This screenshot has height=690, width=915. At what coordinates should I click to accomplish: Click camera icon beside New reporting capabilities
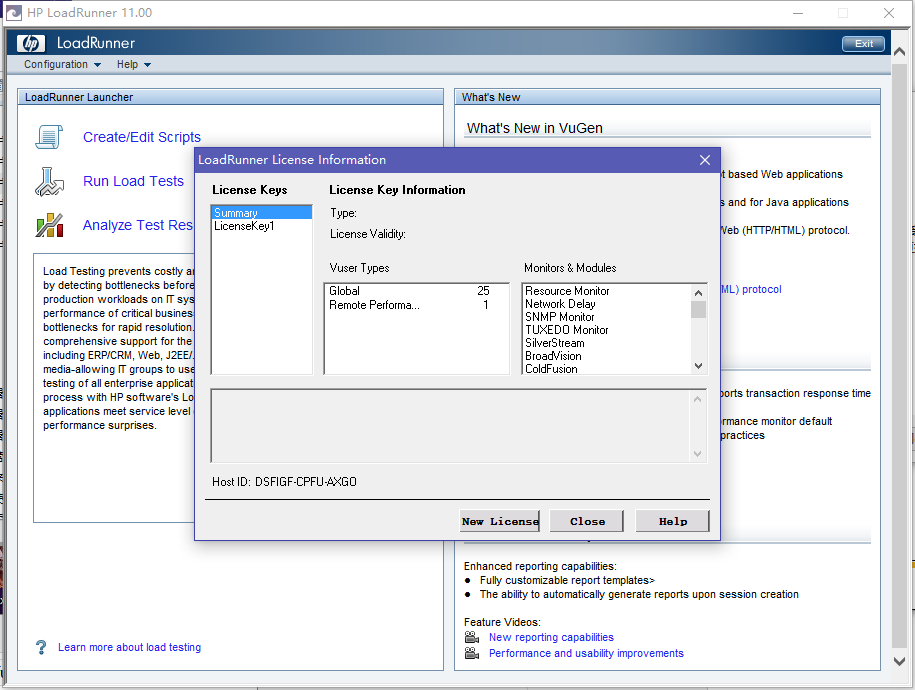472,637
